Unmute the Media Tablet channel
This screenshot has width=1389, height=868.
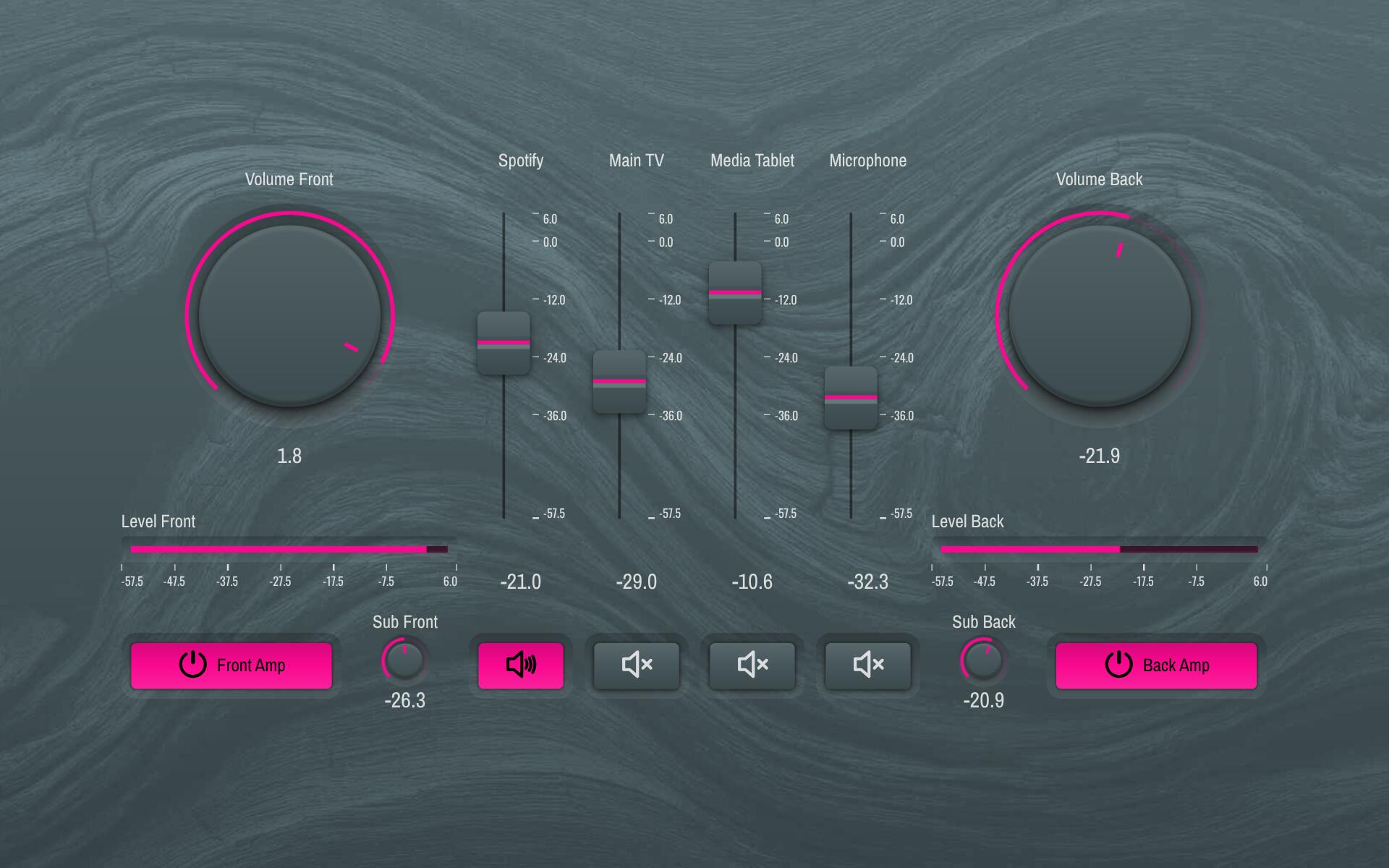752,665
